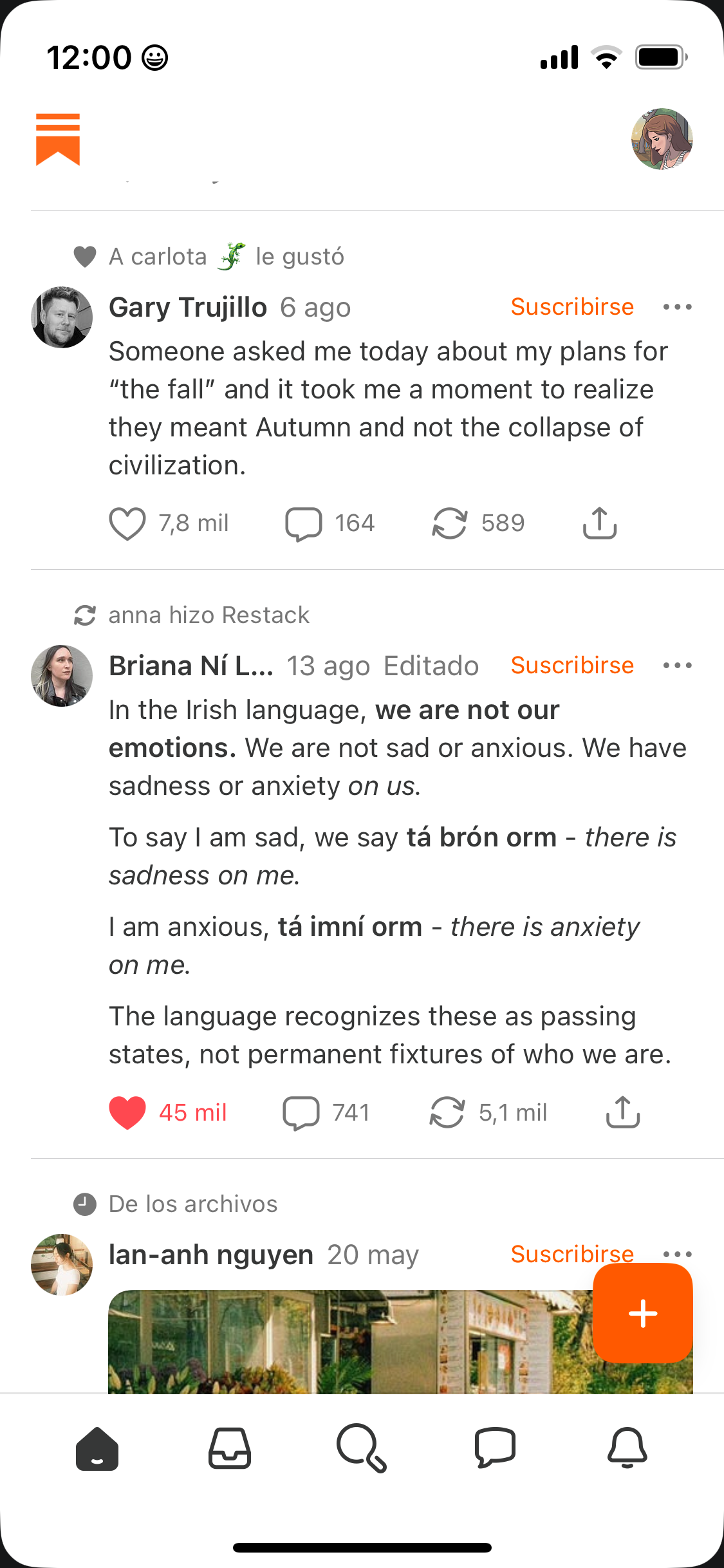724x1568 pixels.
Task: Restack Briana's Irish language note
Action: point(447,1112)
